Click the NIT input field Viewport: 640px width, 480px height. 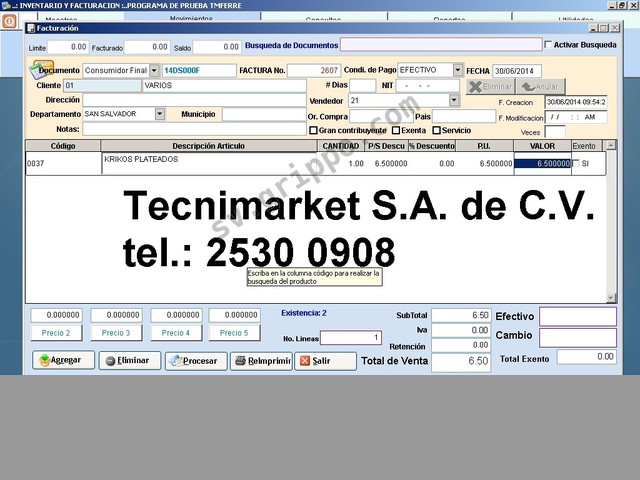pyautogui.click(x=428, y=86)
